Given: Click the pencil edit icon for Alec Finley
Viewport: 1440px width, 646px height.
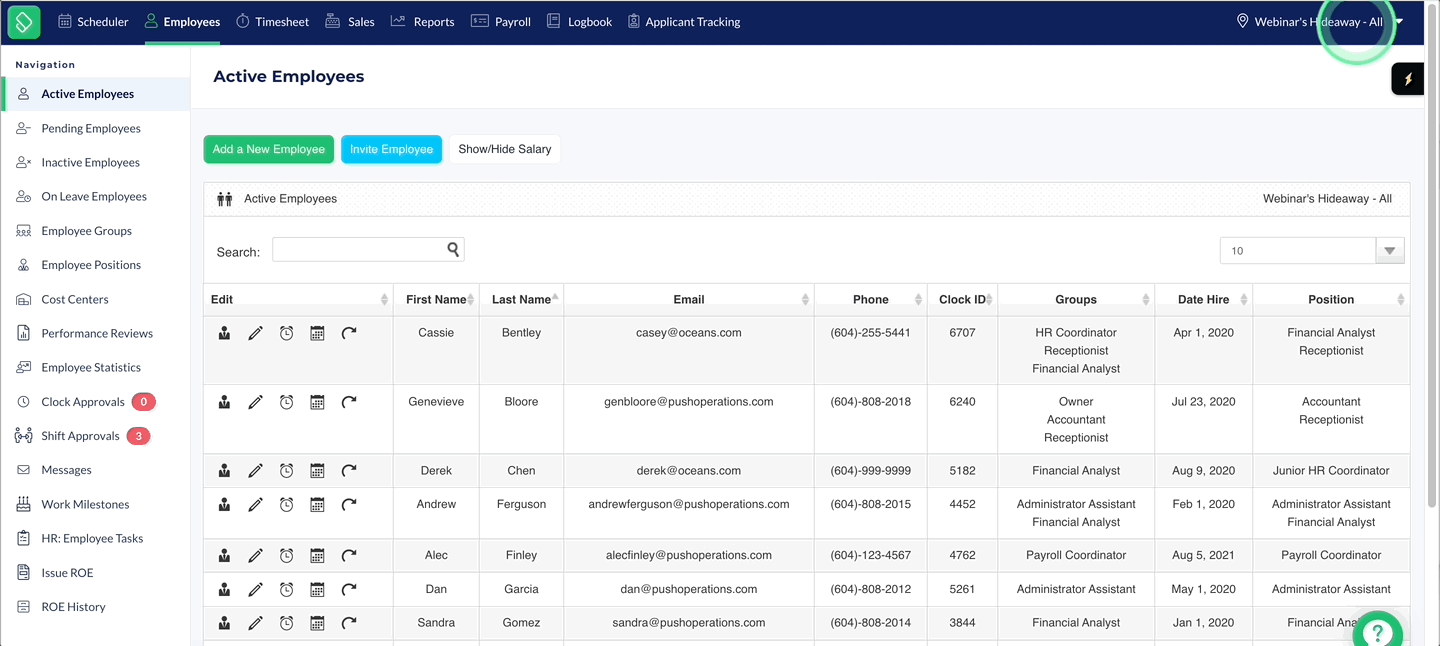Looking at the screenshot, I should pyautogui.click(x=255, y=556).
